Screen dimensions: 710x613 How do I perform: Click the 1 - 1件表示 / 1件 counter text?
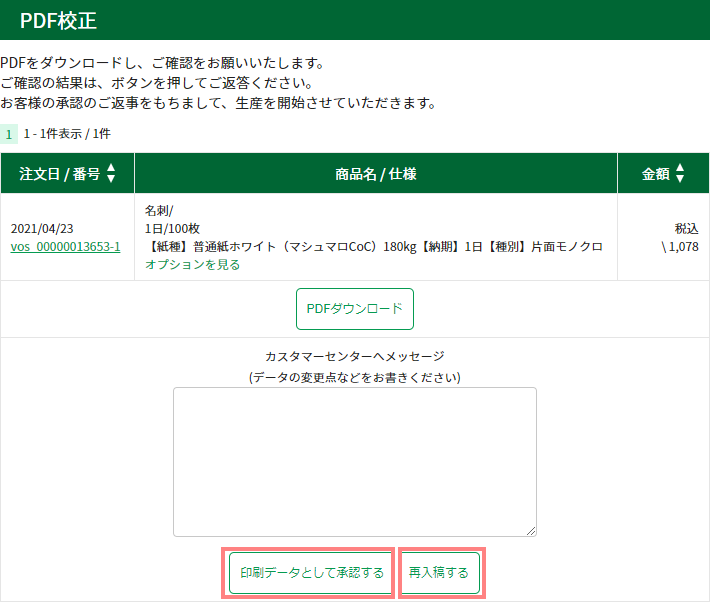pos(67,133)
